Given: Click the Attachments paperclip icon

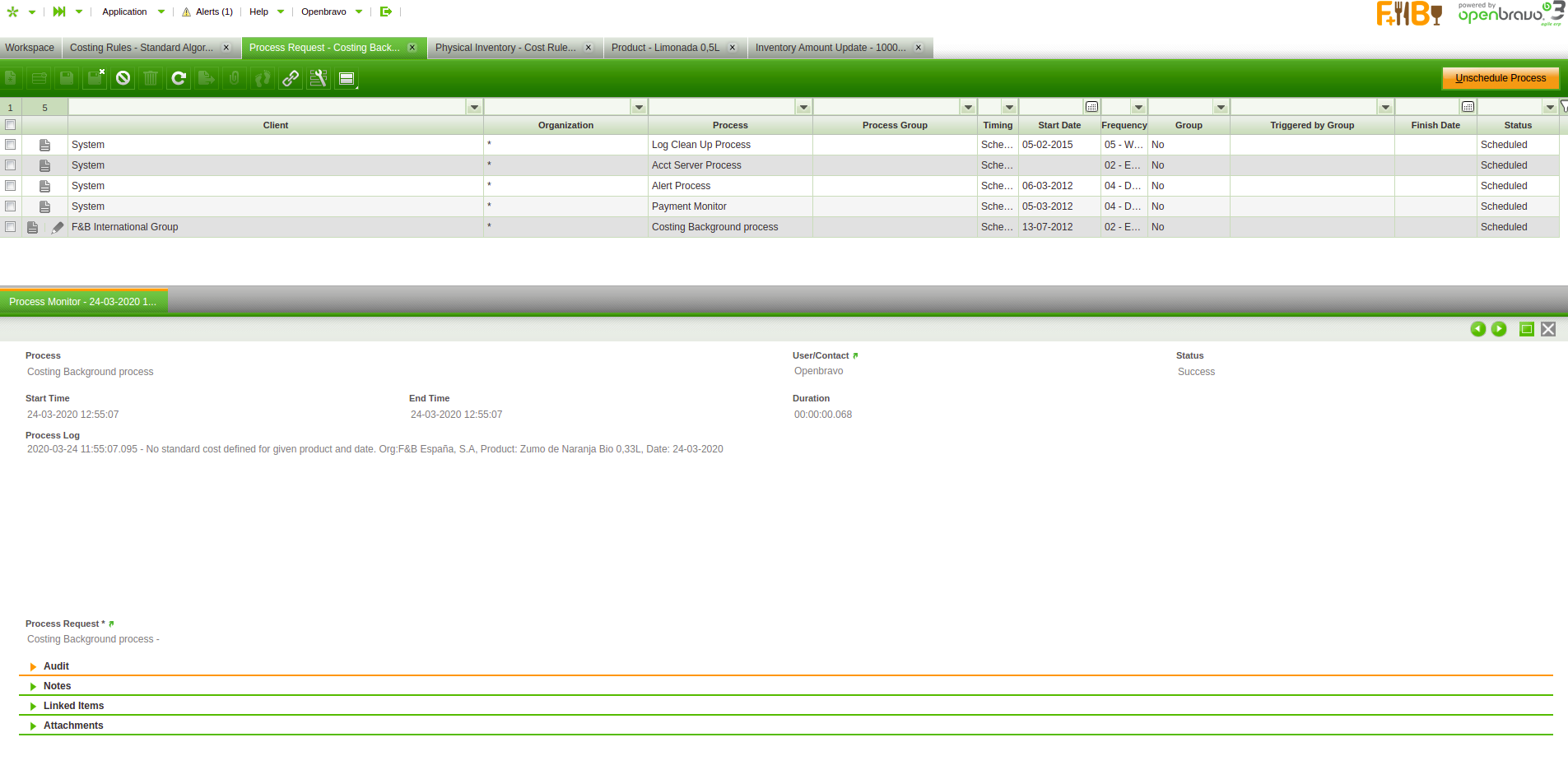Looking at the screenshot, I should coord(235,78).
